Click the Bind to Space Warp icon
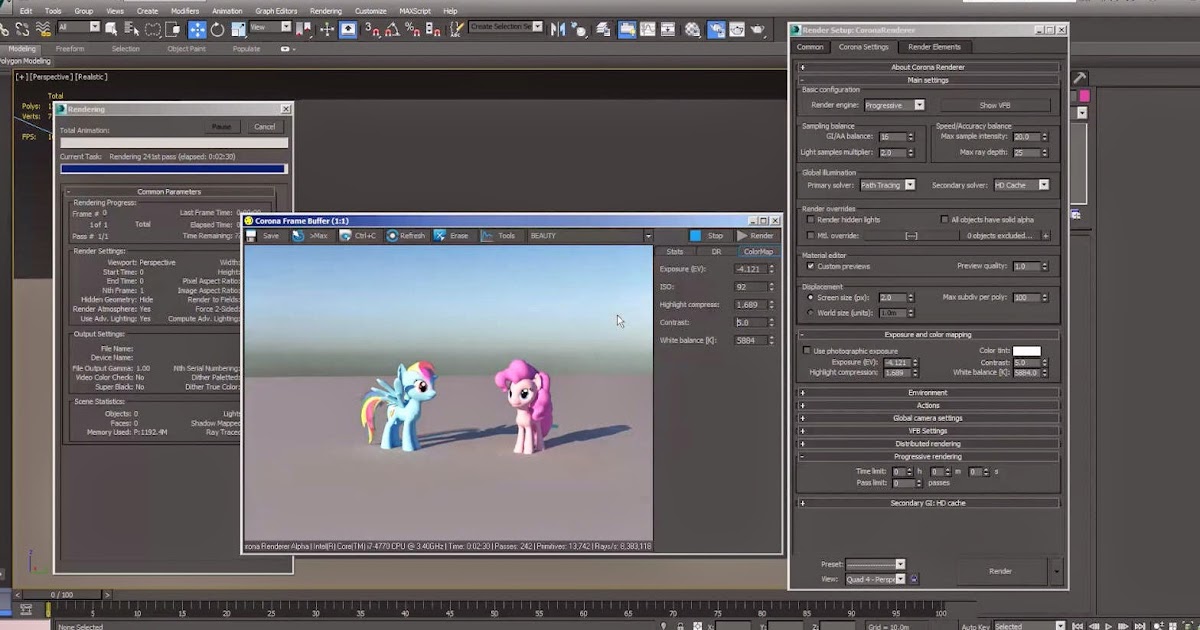 coord(44,30)
